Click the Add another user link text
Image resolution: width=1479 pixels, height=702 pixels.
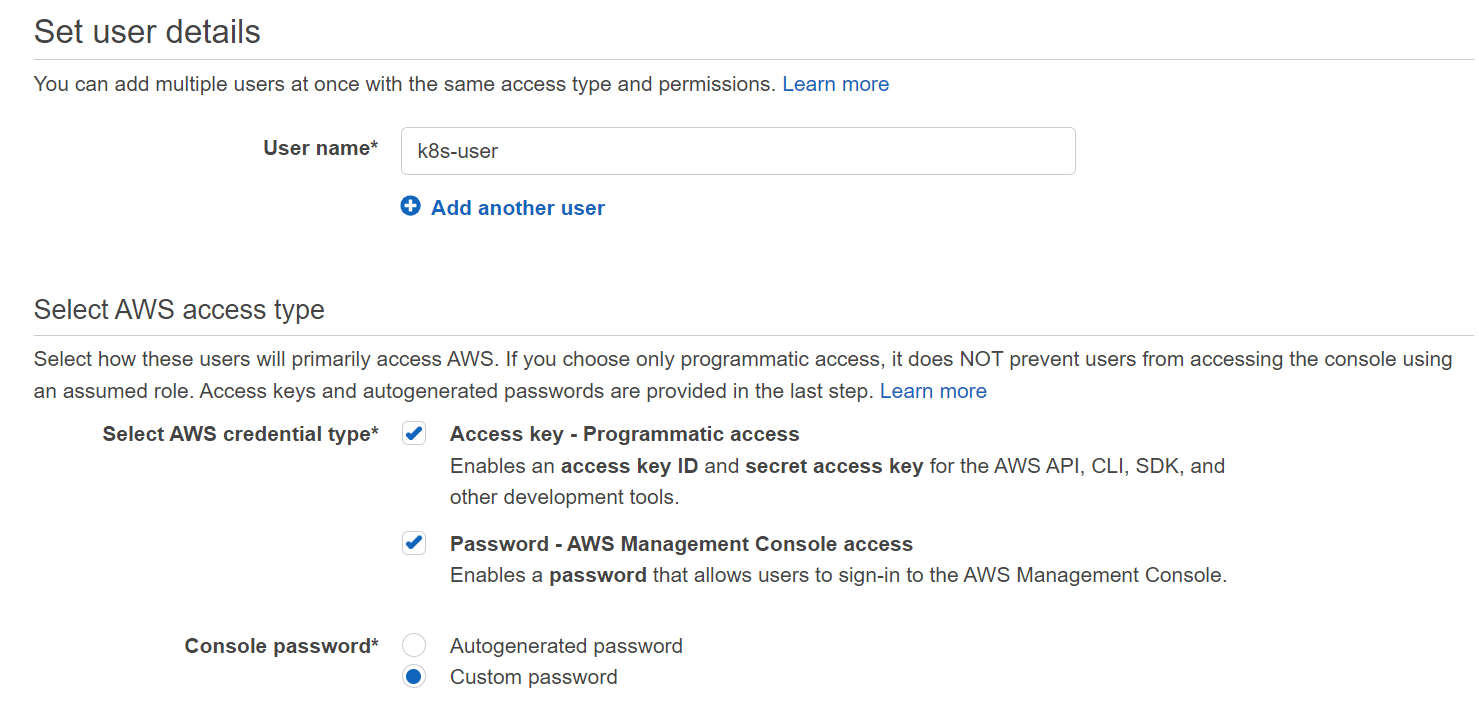click(x=517, y=208)
